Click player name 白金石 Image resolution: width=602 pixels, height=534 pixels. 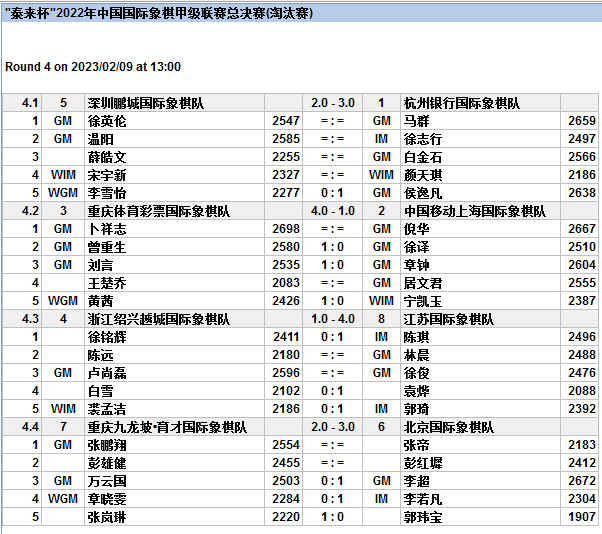(x=423, y=157)
